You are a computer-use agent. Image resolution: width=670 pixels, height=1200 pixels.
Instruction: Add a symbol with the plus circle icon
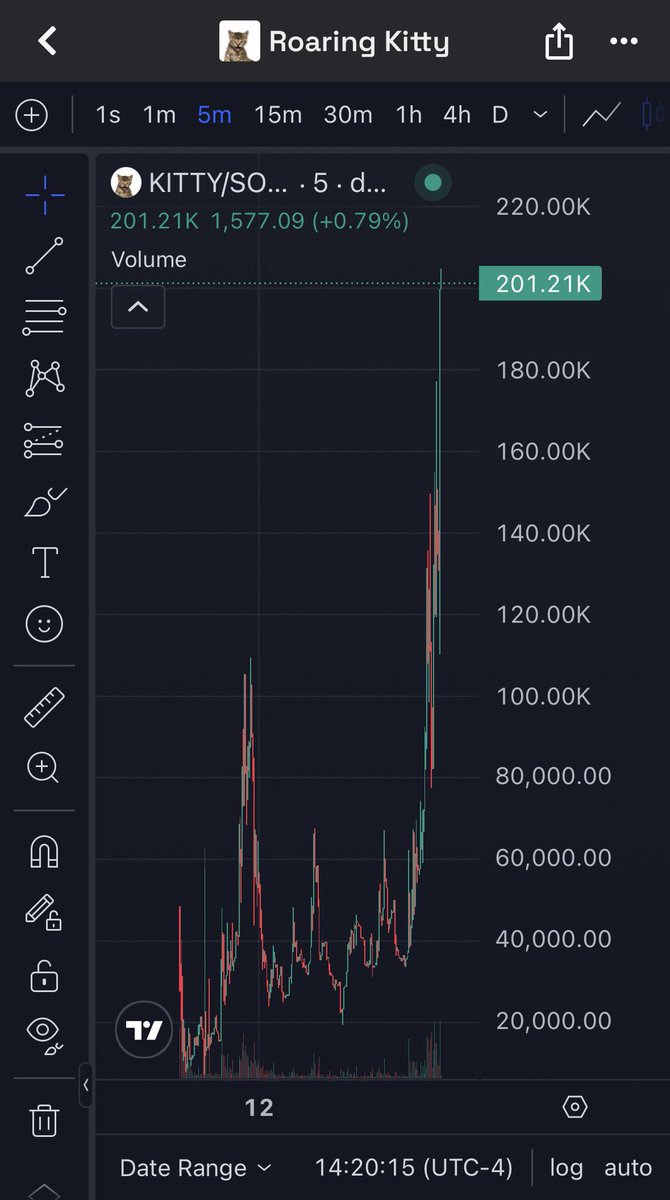32,115
